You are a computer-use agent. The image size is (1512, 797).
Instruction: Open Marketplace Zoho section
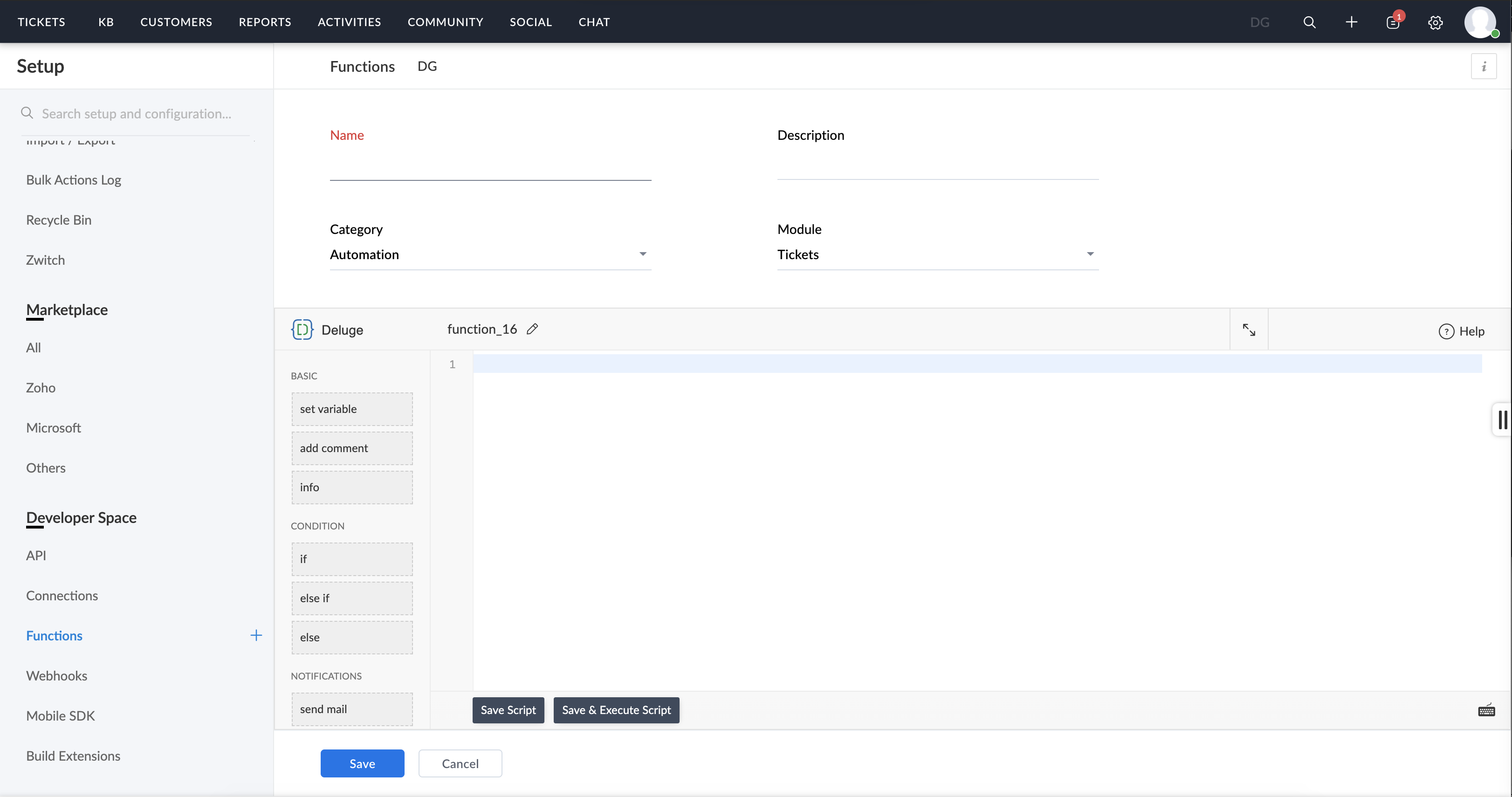point(41,387)
